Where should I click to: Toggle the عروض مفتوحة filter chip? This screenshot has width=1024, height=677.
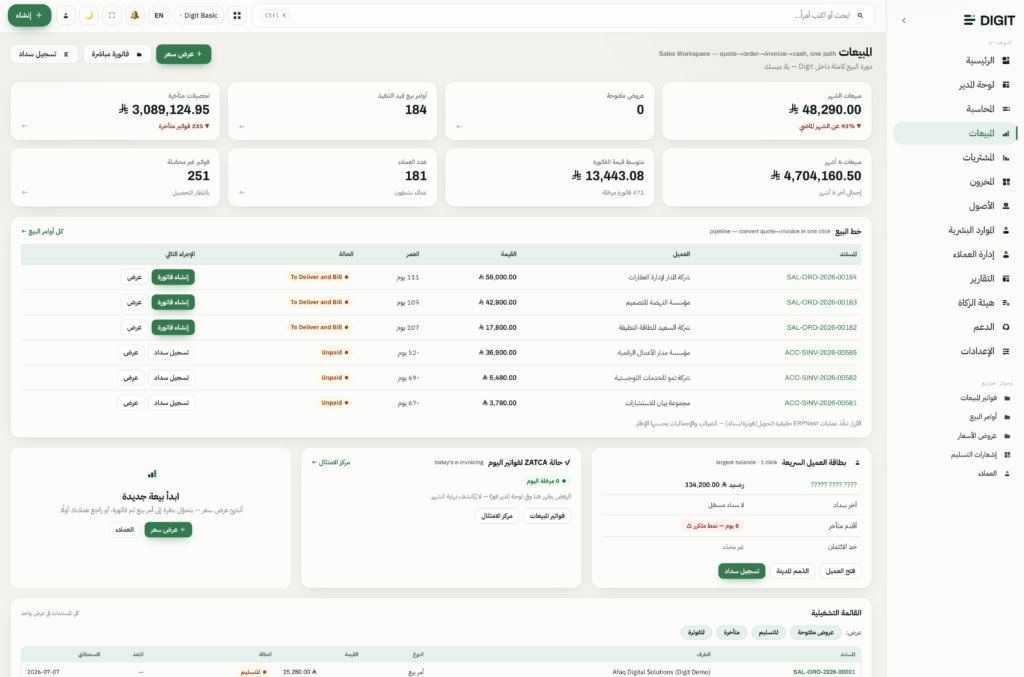pos(816,632)
